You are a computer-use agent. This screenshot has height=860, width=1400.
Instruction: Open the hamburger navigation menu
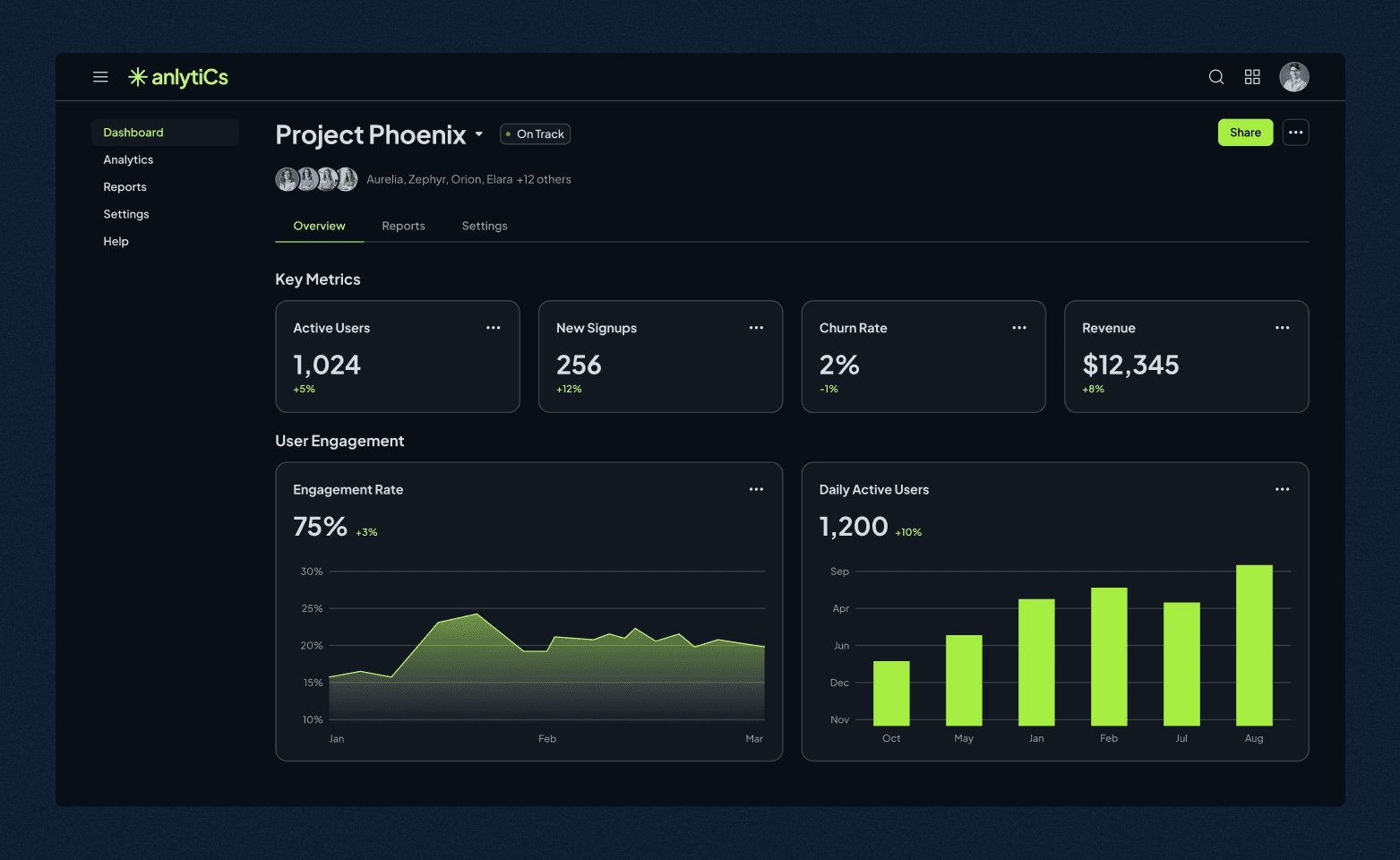click(100, 77)
